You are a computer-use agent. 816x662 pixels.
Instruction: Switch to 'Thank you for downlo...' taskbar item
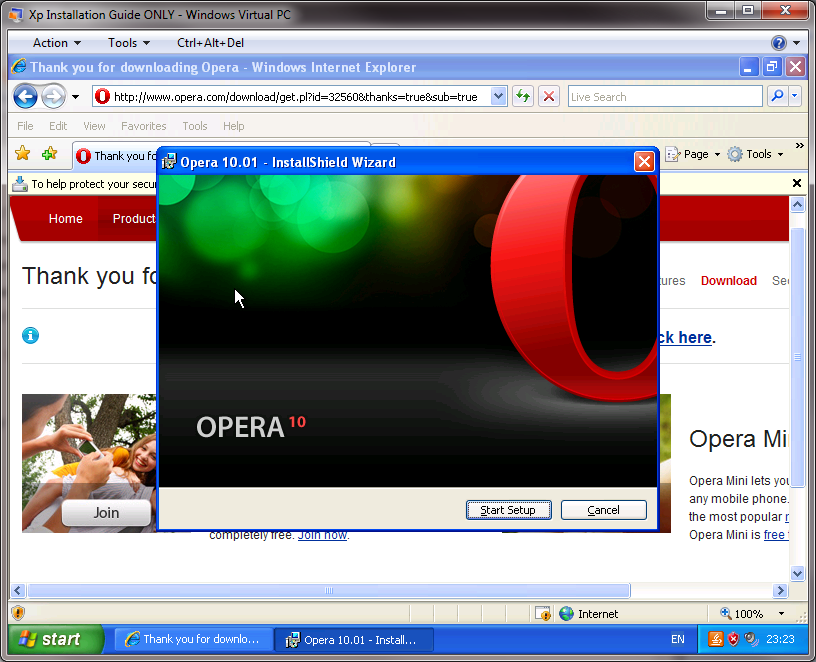[193, 639]
